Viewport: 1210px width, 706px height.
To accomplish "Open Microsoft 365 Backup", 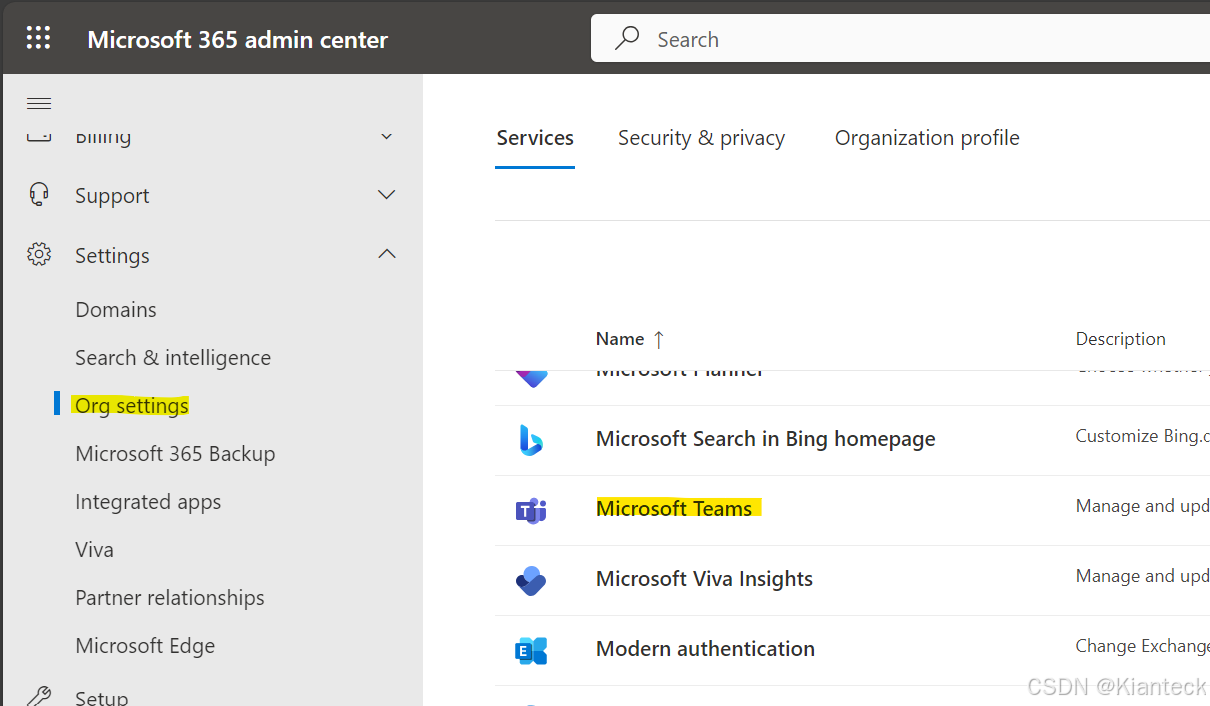I will [x=175, y=454].
